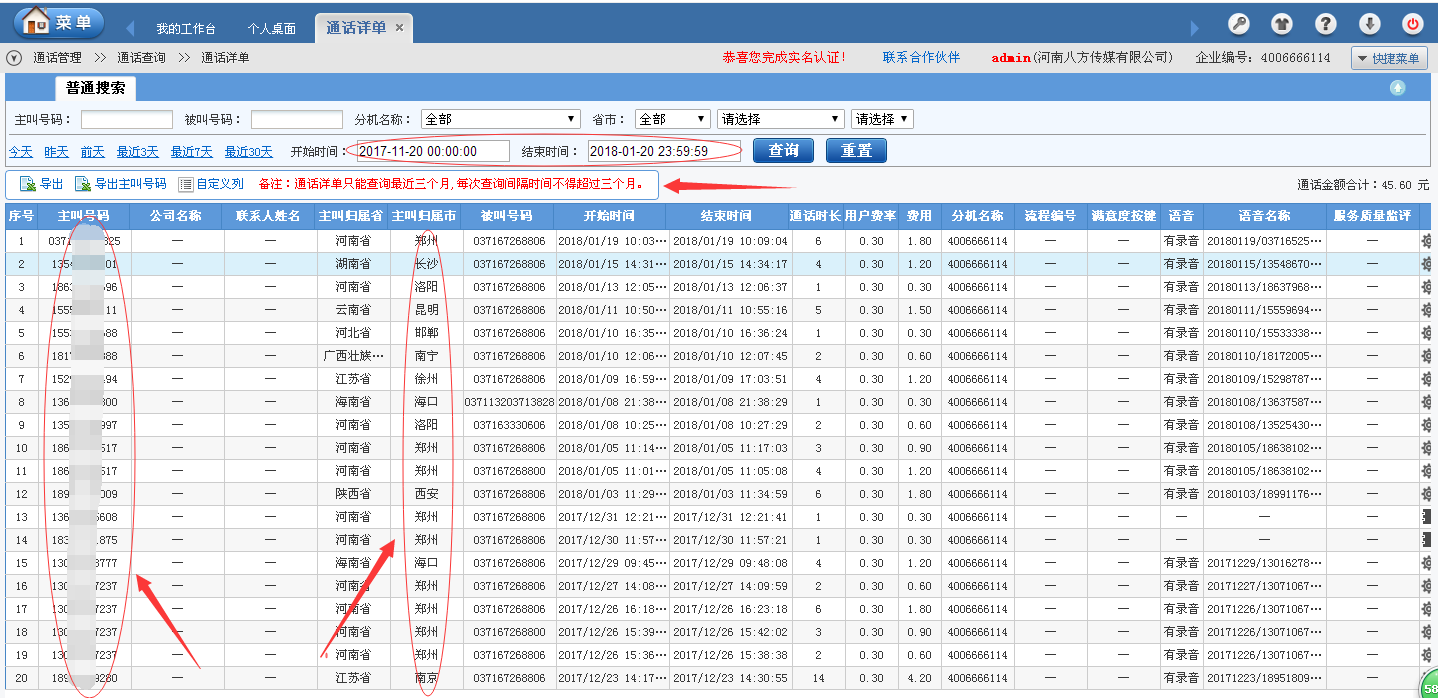Expand the 分机名称 dropdown
Screen dimensions: 1438x698
click(501, 119)
